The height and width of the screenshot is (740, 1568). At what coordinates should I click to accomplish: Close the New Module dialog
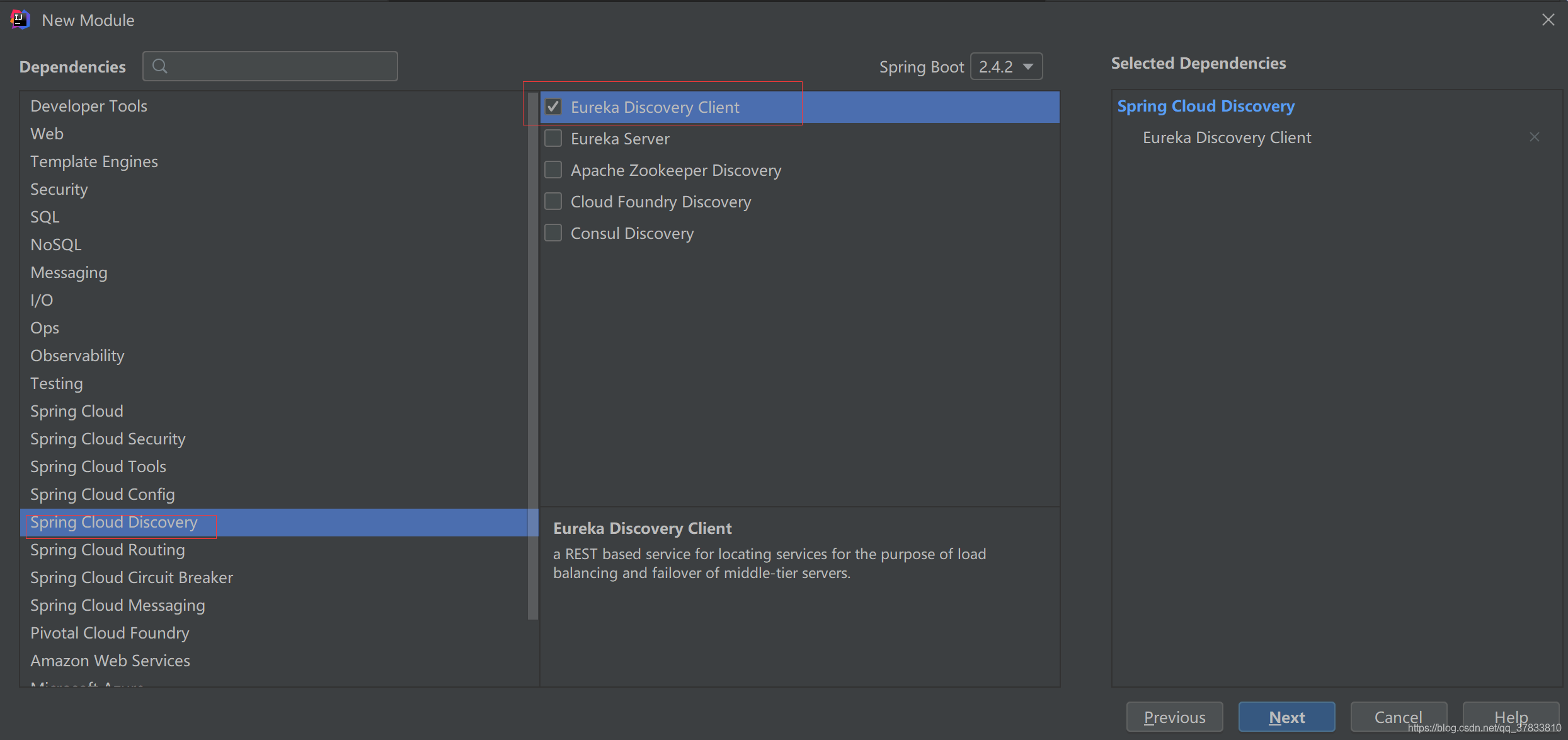[1548, 20]
